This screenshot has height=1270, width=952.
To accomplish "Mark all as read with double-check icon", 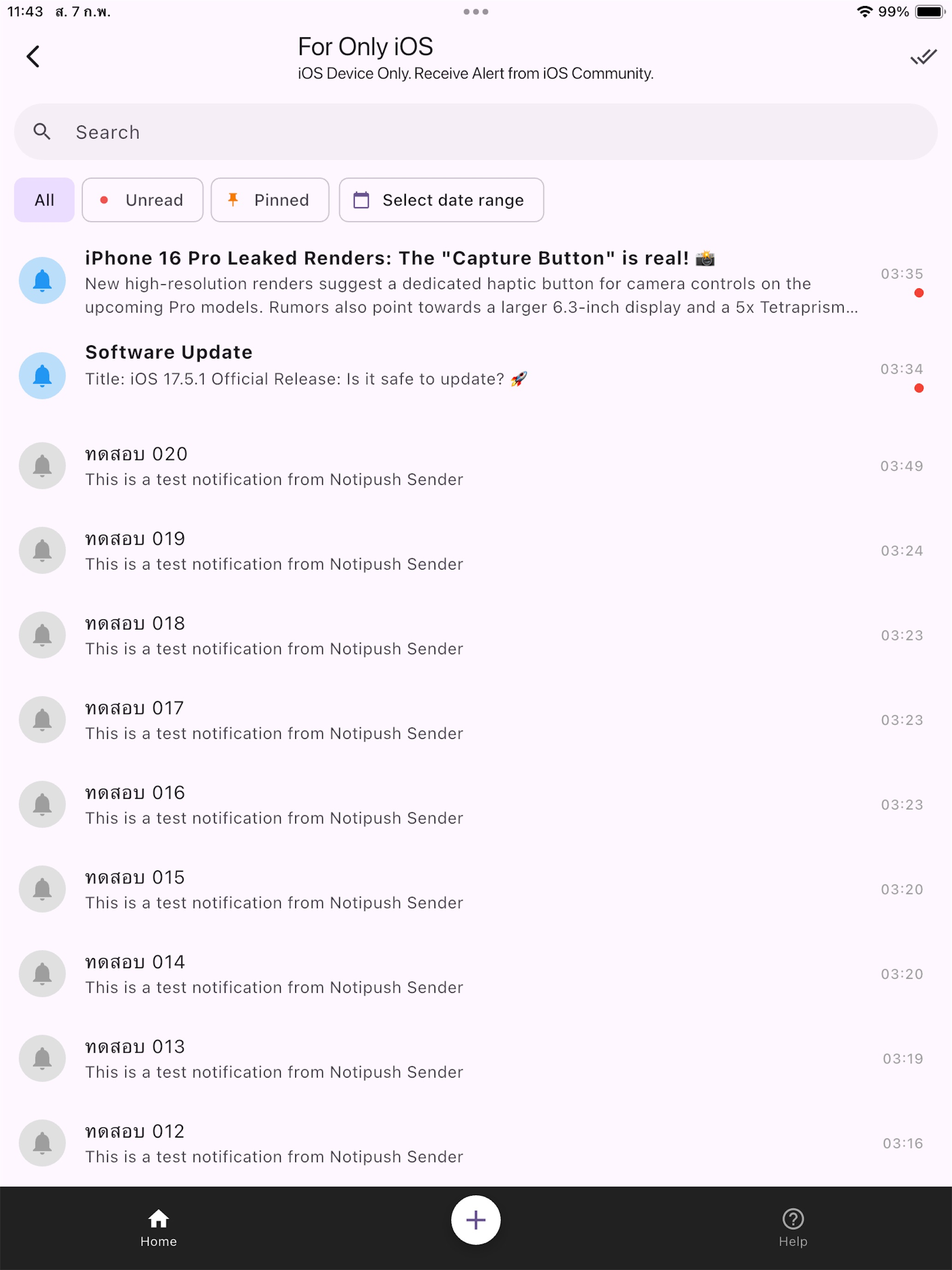I will pos(923,56).
